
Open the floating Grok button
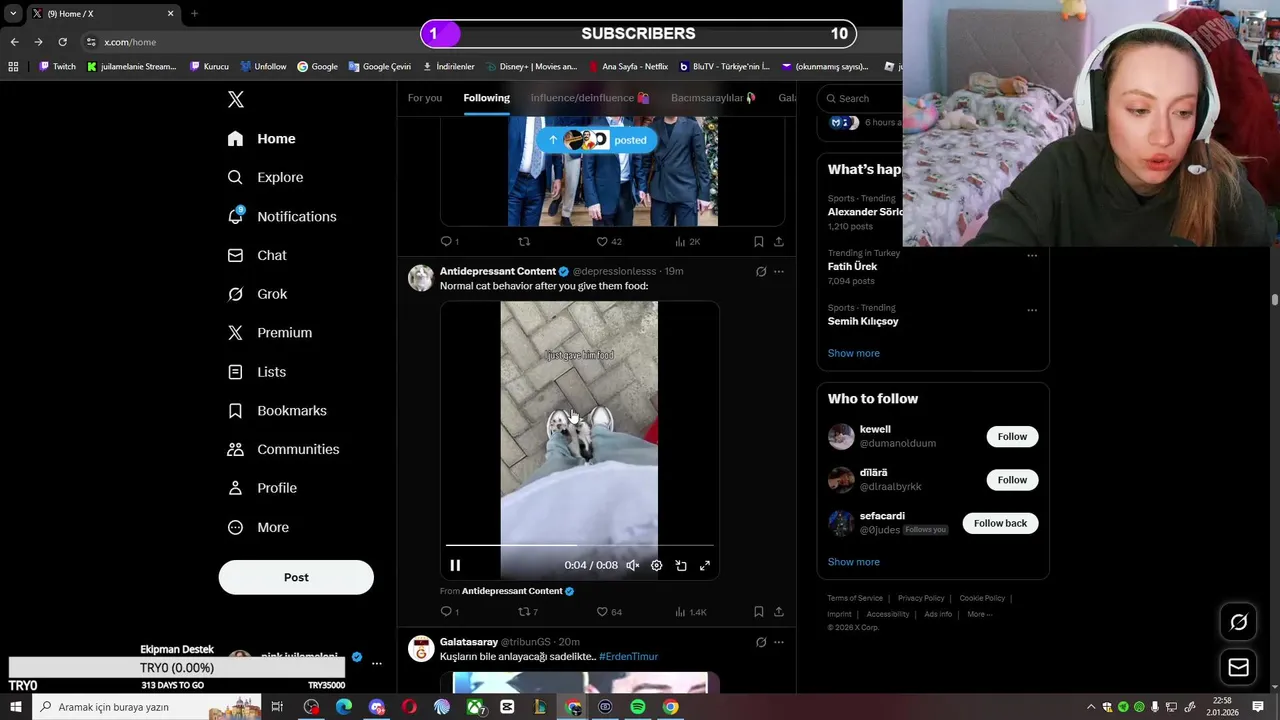[x=1238, y=622]
